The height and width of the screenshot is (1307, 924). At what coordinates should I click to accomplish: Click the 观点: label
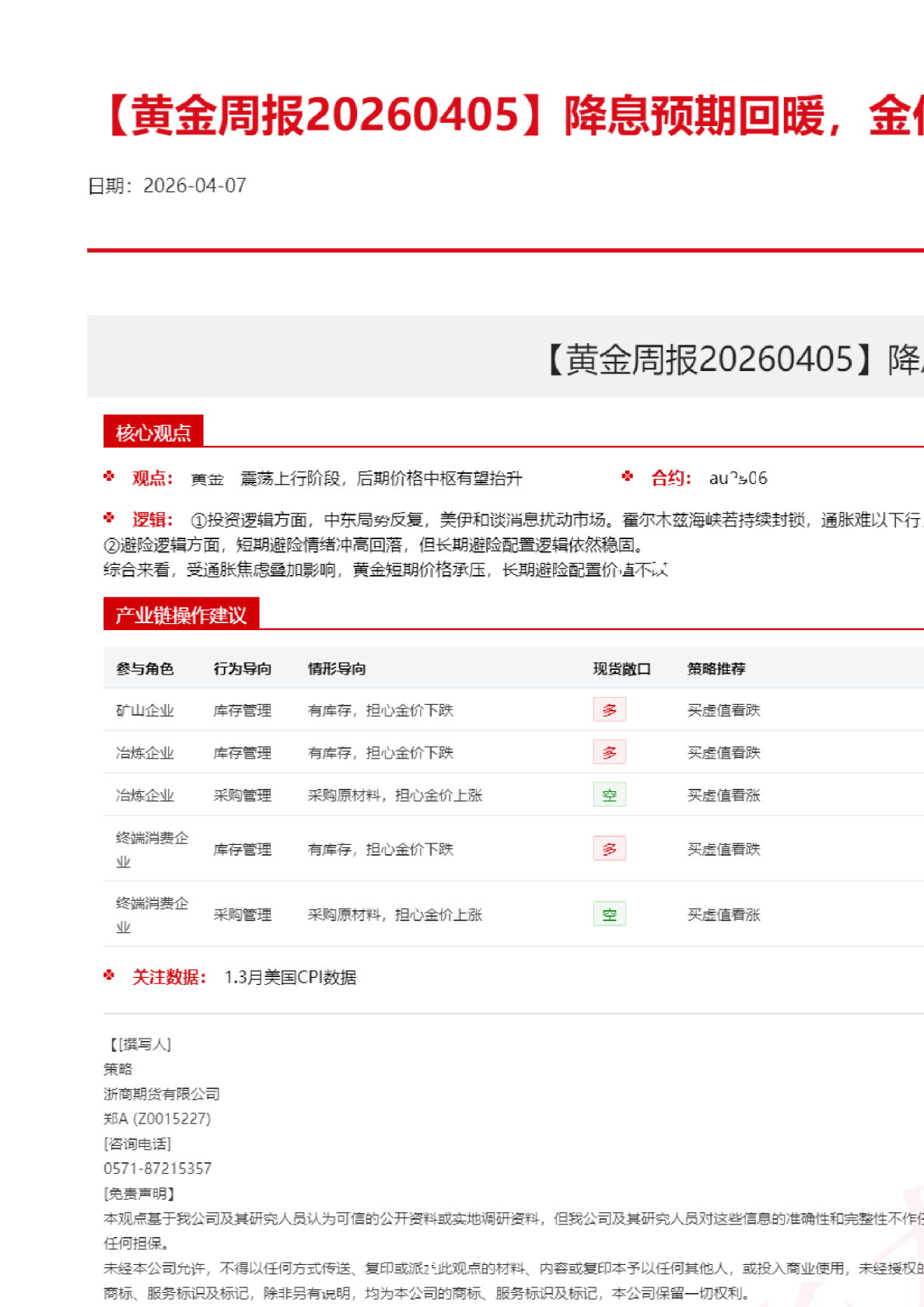(x=152, y=478)
